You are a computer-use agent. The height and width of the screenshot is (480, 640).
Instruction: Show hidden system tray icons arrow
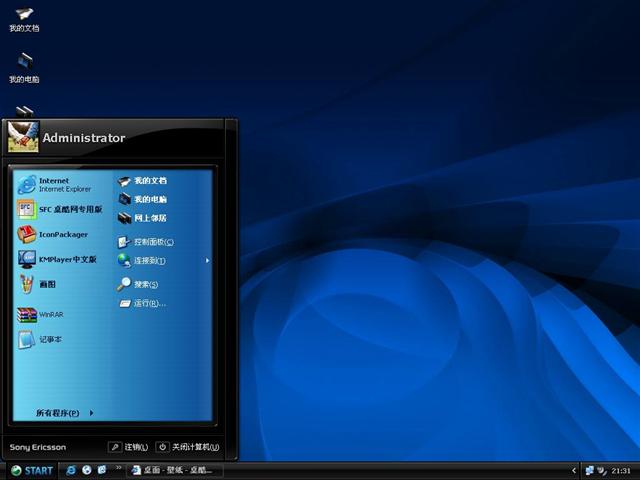[x=574, y=470]
